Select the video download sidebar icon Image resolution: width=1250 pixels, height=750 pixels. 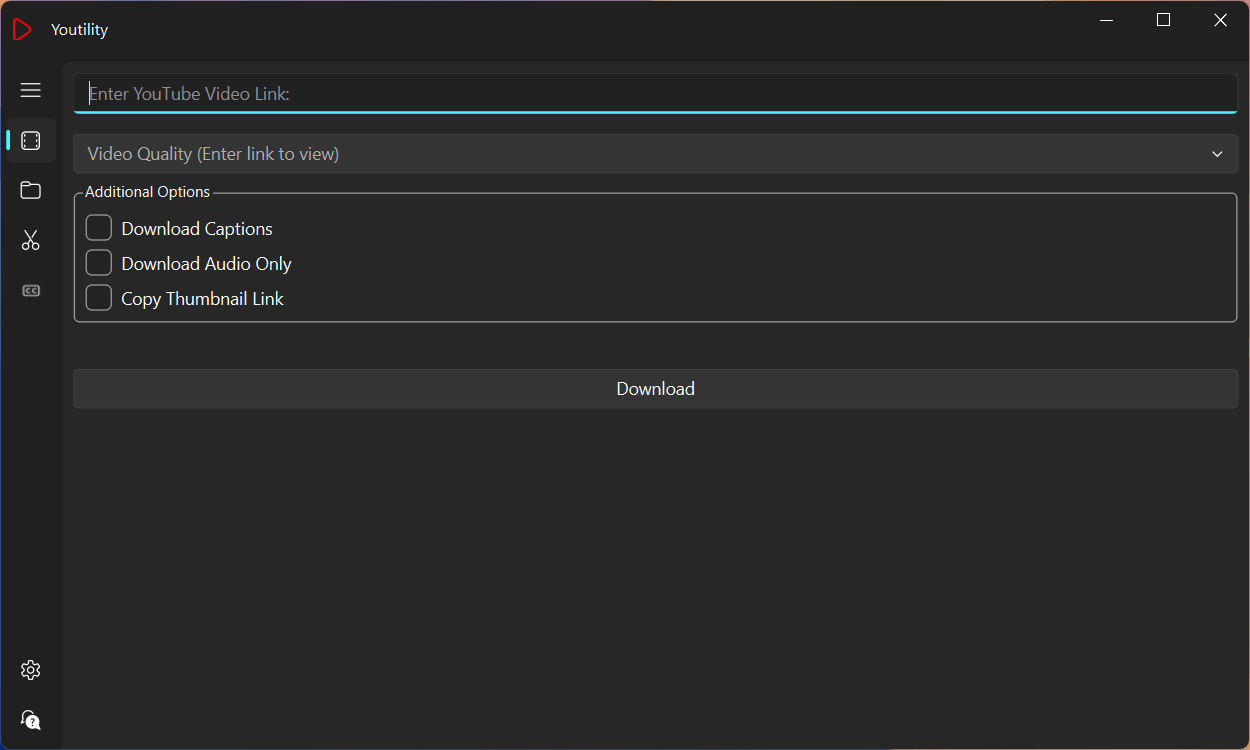31,141
